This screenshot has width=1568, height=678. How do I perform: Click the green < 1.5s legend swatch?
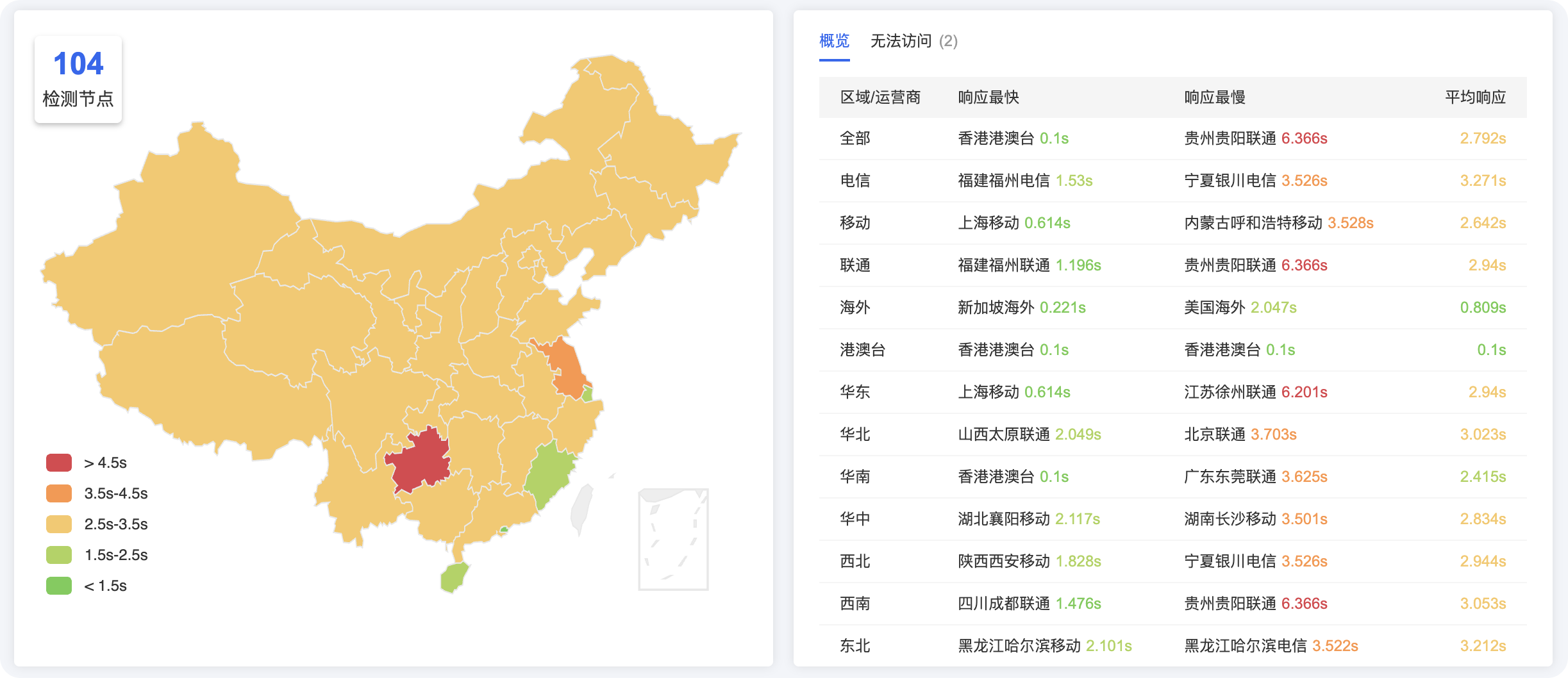[59, 586]
